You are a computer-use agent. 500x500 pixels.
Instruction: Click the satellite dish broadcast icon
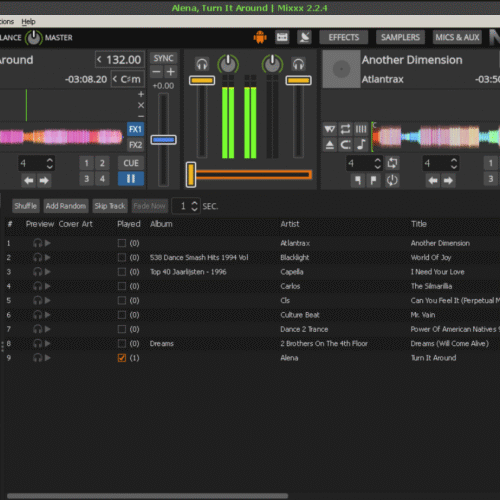pyautogui.click(x=304, y=37)
